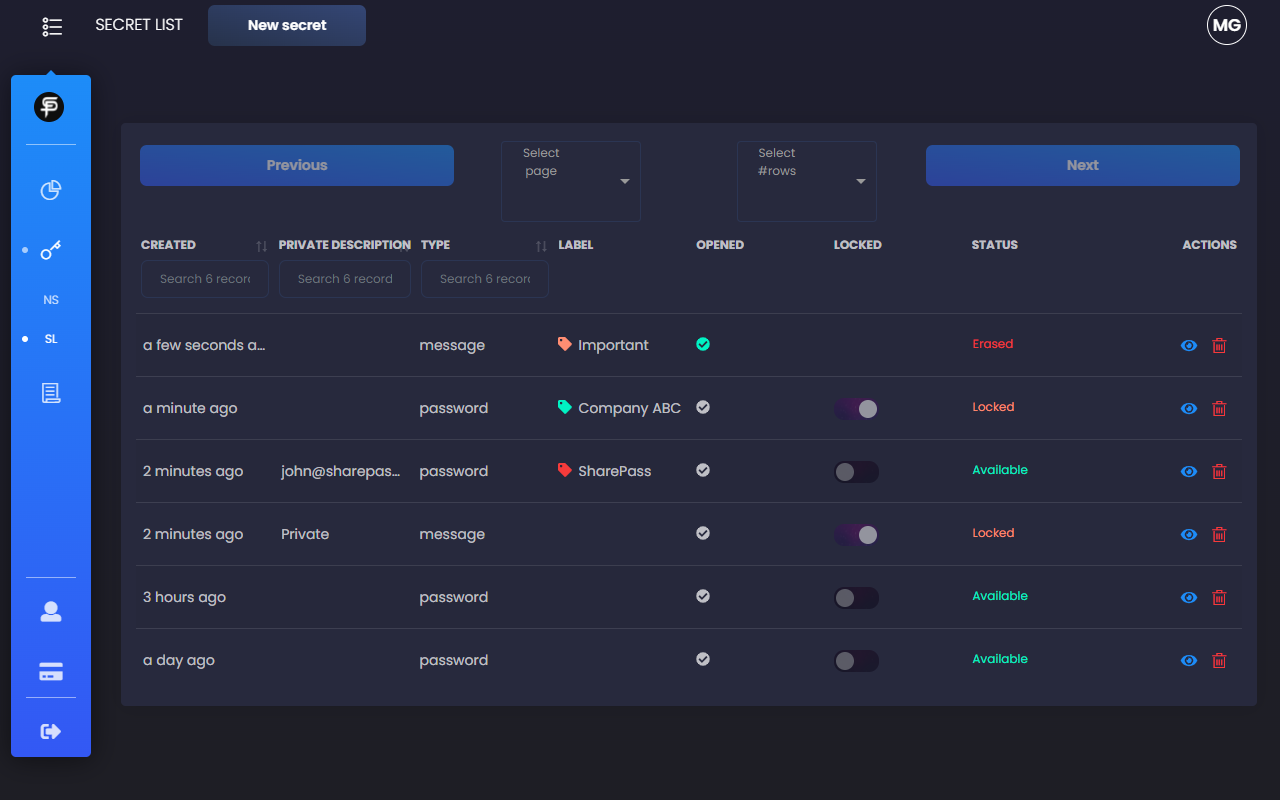
Task: Click the billing credit card icon
Action: [51, 673]
